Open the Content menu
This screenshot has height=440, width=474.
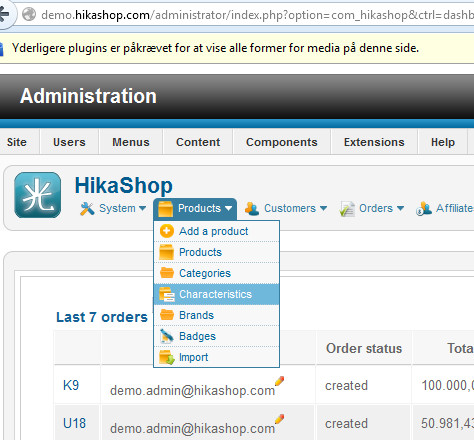[x=198, y=142]
